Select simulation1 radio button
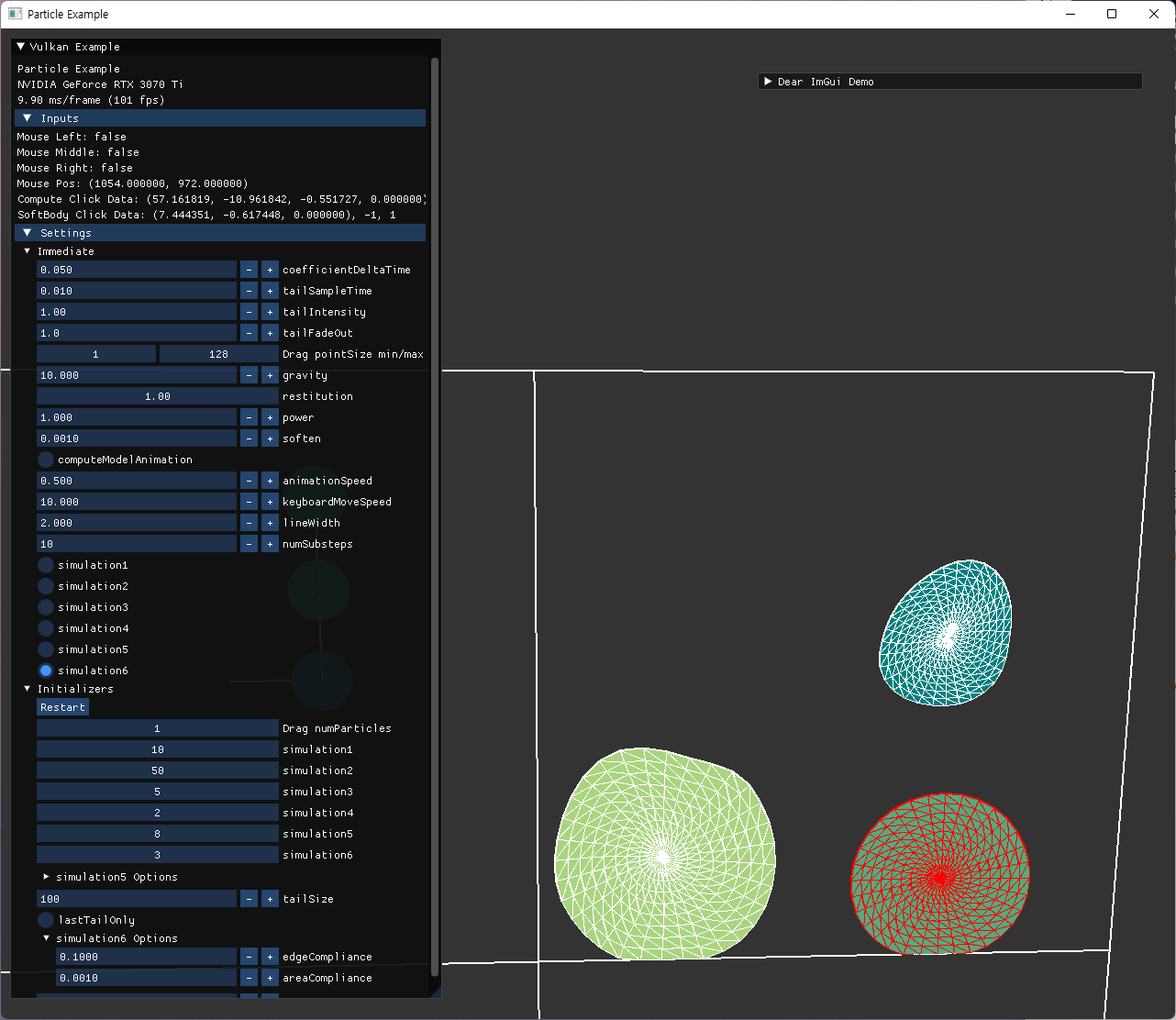1176x1020 pixels. (46, 565)
